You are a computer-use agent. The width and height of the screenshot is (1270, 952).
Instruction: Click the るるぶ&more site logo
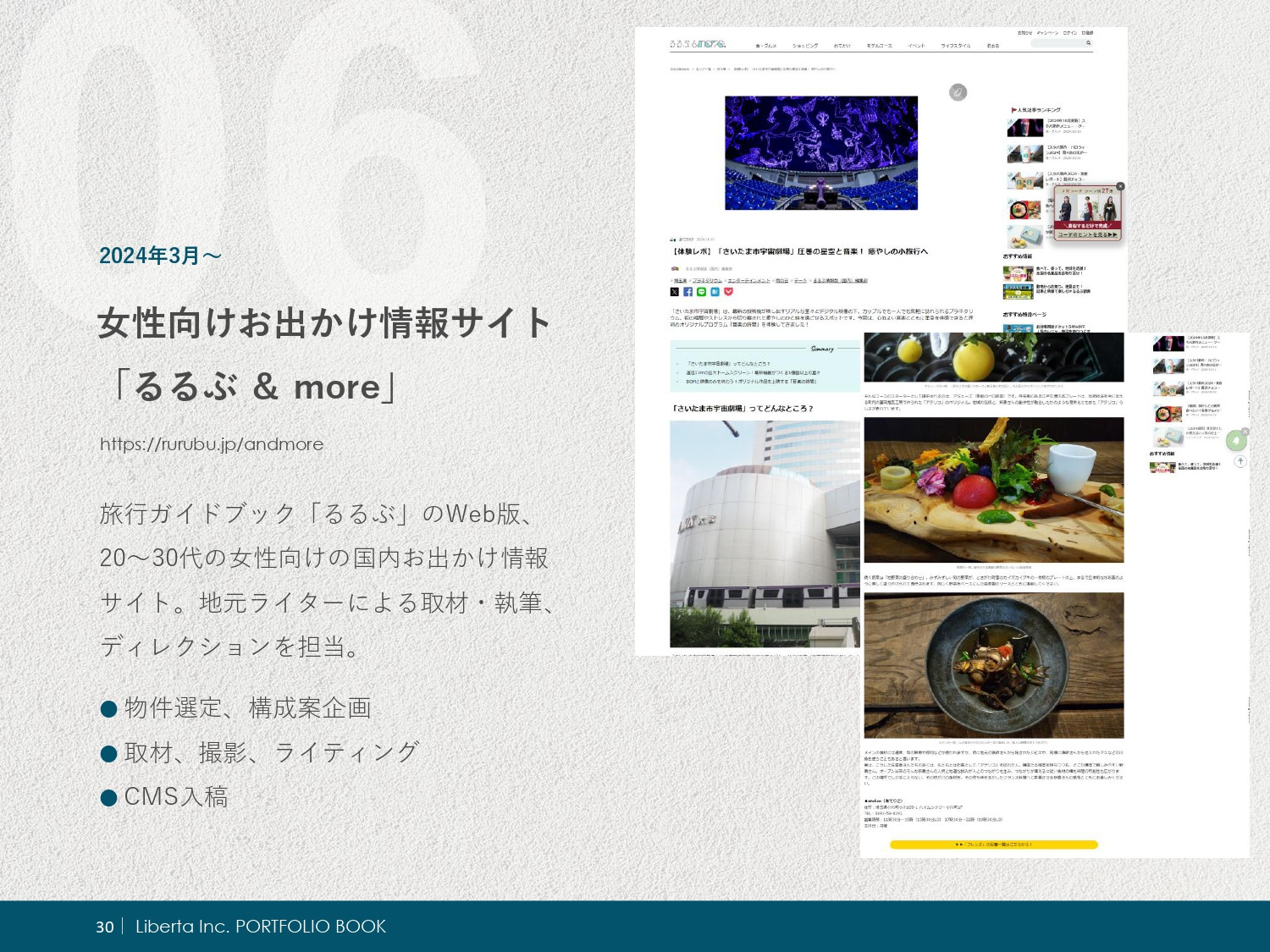pyautogui.click(x=698, y=44)
